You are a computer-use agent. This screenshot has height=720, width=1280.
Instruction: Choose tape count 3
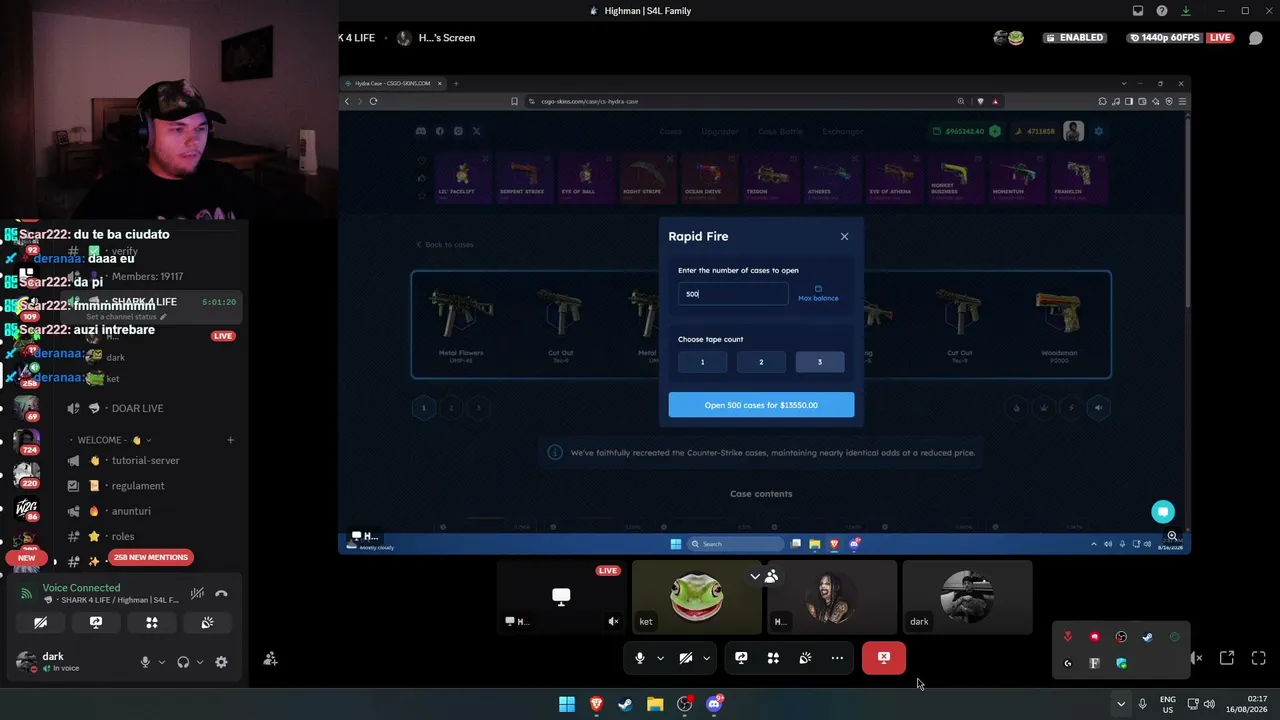(820, 362)
